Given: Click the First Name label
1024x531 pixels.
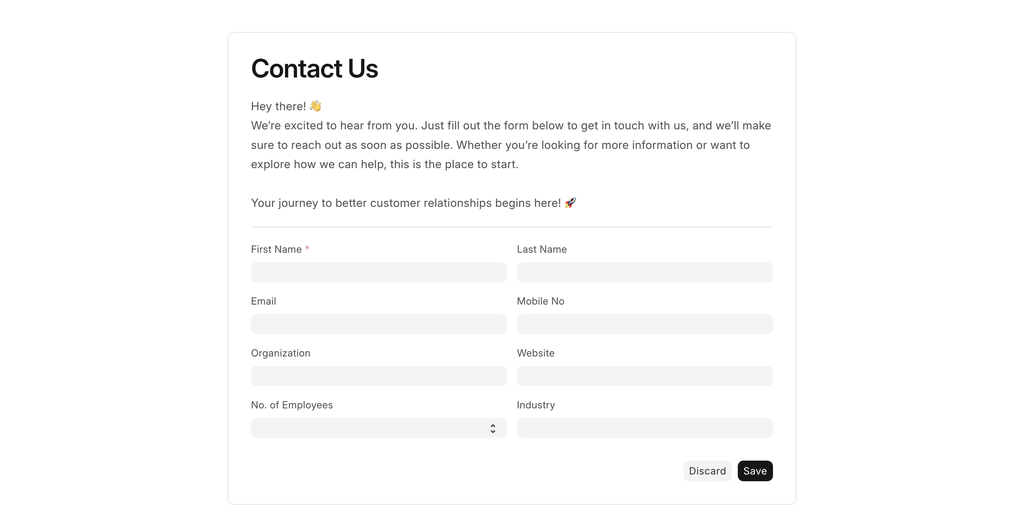Looking at the screenshot, I should [x=276, y=249].
